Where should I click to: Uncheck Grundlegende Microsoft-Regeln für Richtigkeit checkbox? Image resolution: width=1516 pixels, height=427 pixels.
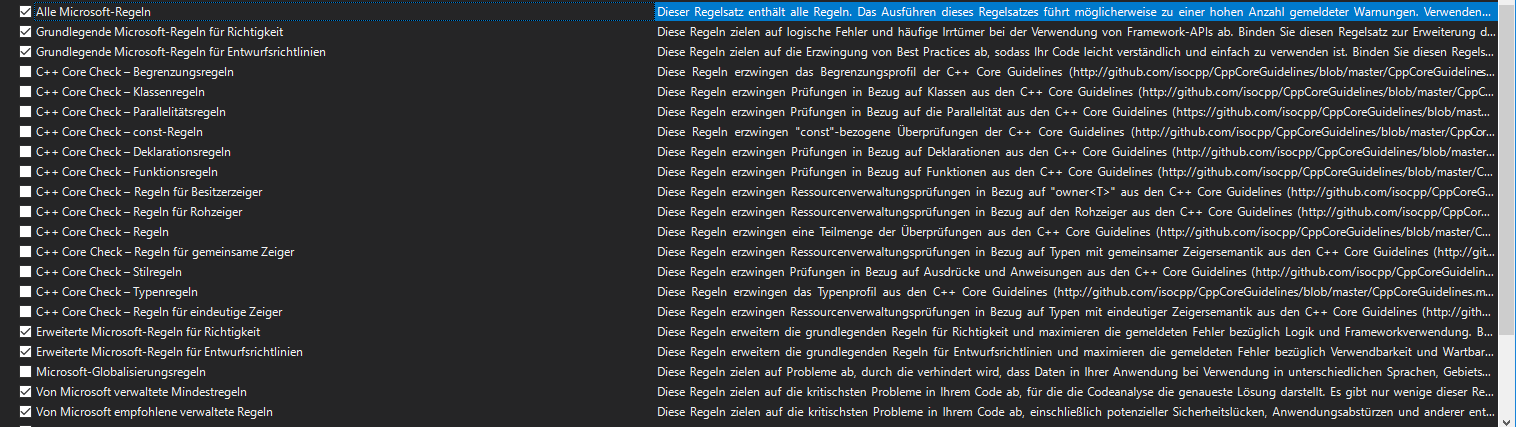26,31
